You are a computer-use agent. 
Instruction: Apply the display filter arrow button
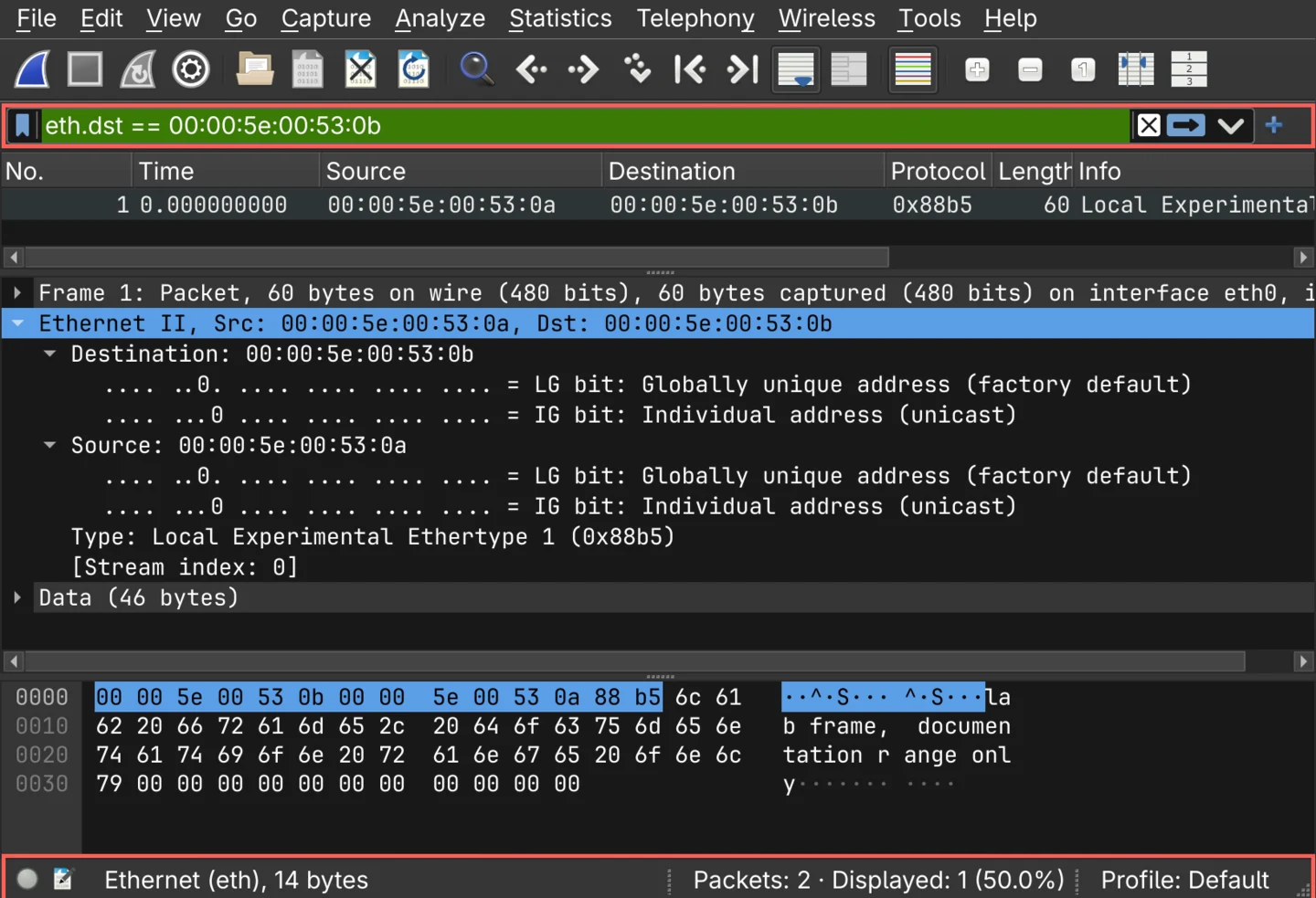pyautogui.click(x=1186, y=126)
